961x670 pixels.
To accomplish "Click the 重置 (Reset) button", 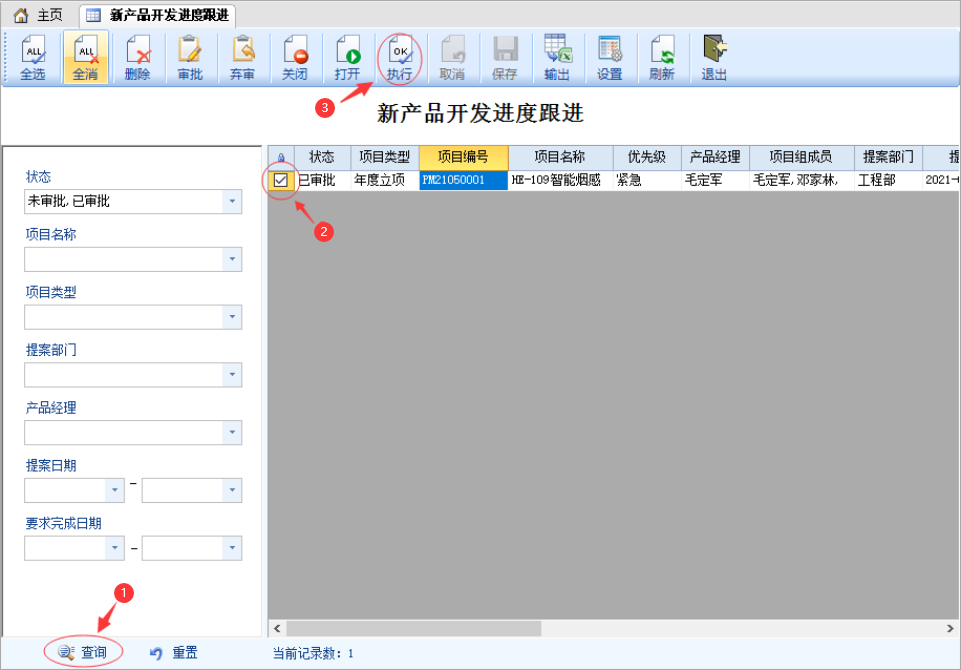I will point(174,653).
